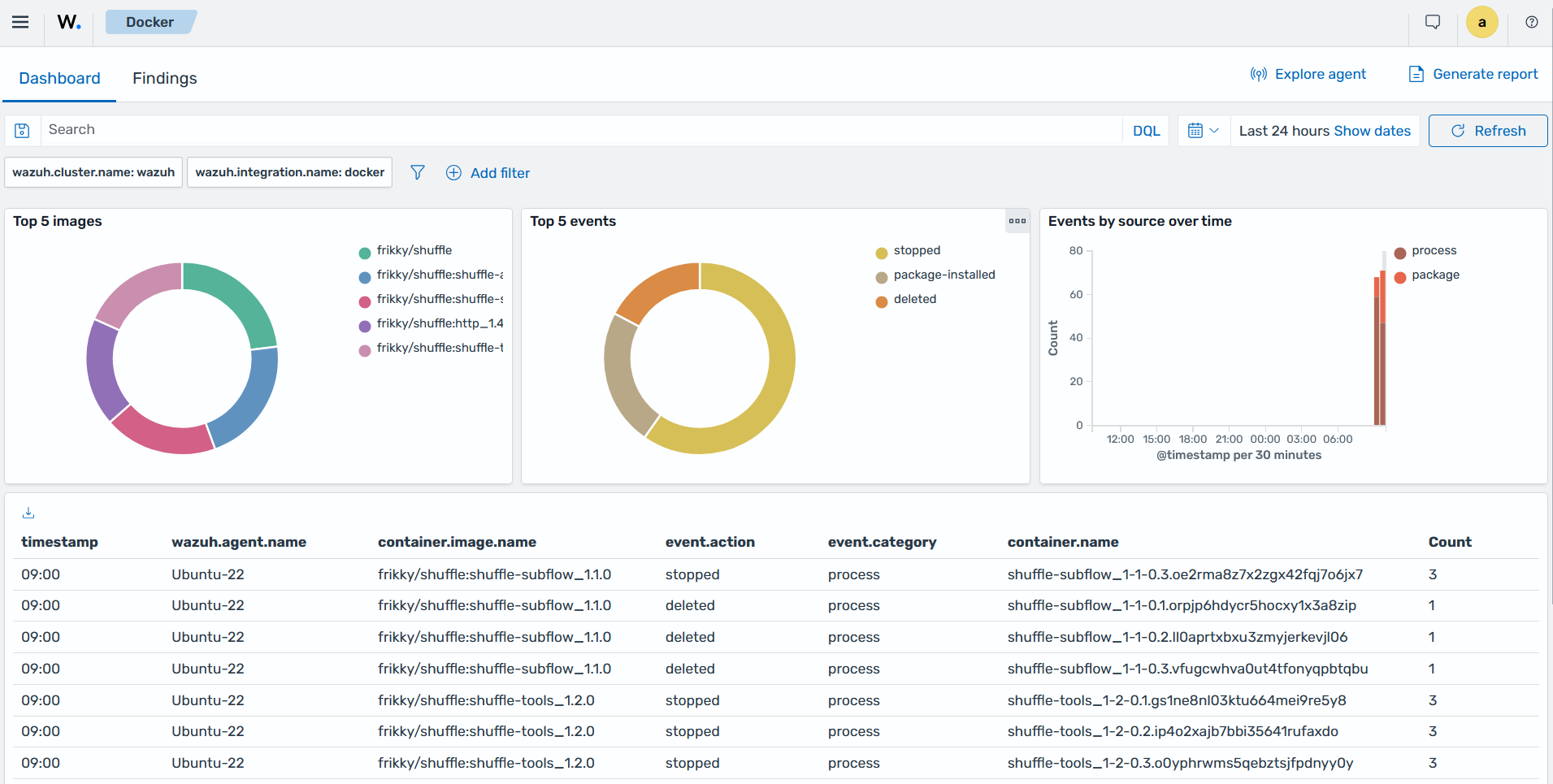The width and height of the screenshot is (1553, 784).
Task: Refresh the dashboard data
Action: click(1488, 131)
